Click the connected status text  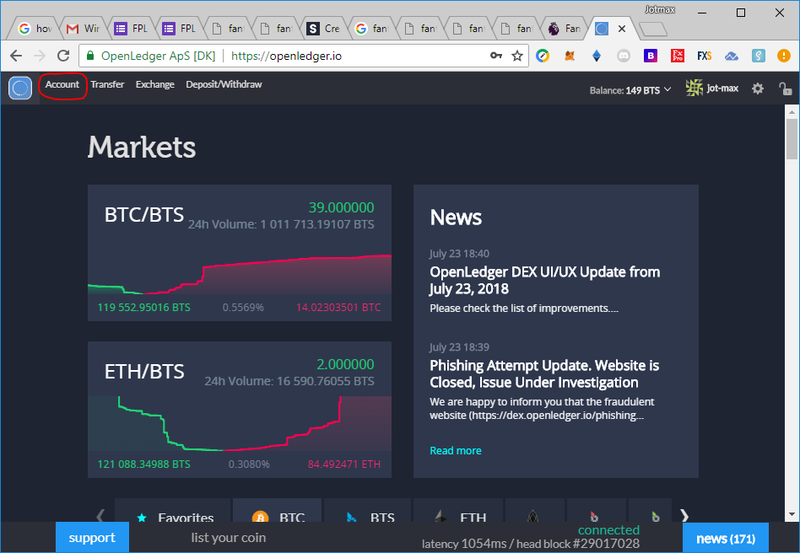point(609,530)
